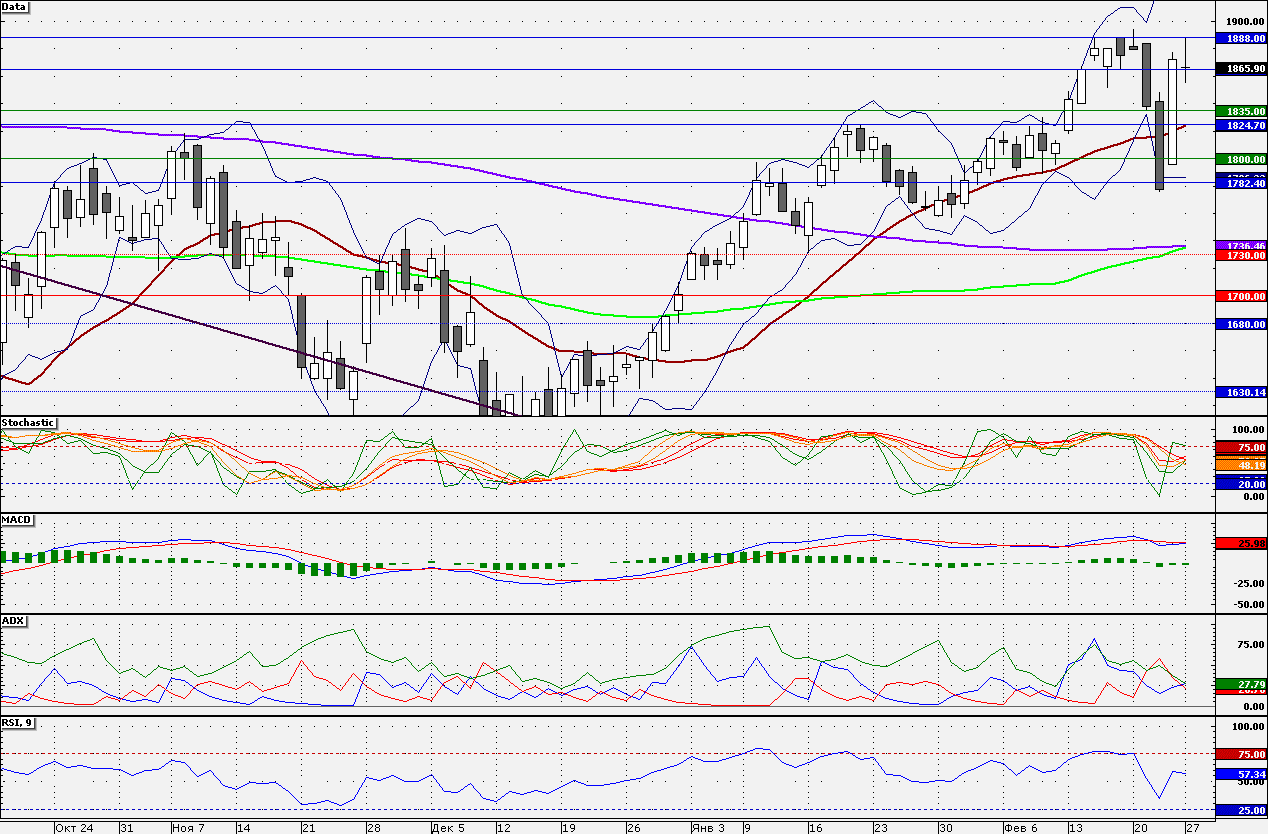Select the 1630.14 price level tag

pyautogui.click(x=1241, y=393)
